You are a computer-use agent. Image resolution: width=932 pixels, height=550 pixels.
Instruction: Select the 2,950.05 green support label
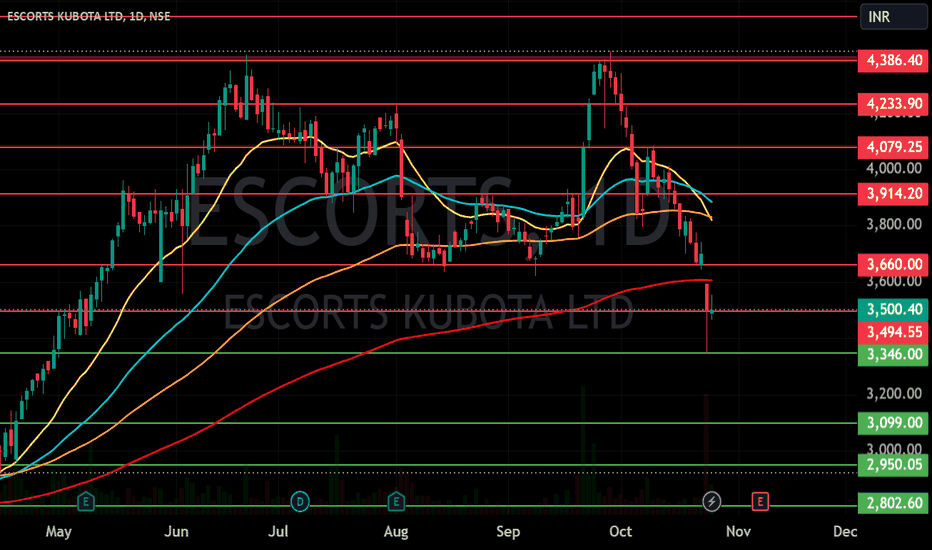coord(893,464)
